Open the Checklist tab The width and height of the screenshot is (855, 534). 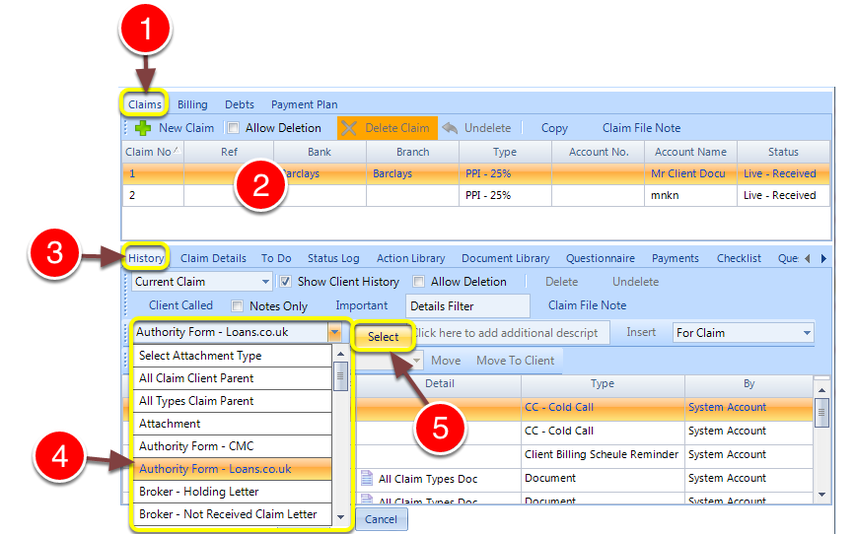[739, 258]
